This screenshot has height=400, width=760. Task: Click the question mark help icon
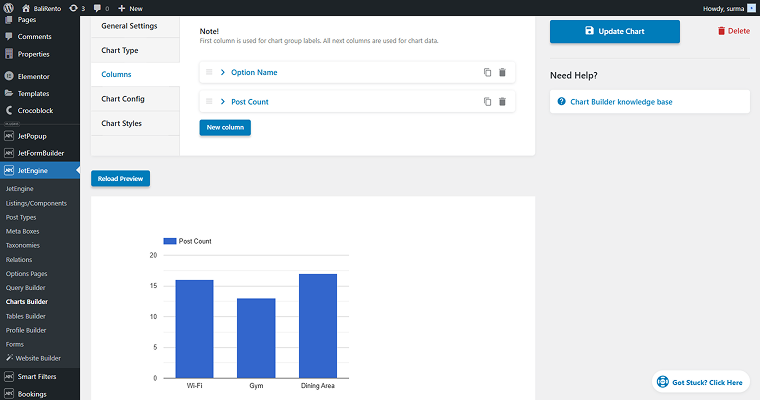(x=561, y=101)
